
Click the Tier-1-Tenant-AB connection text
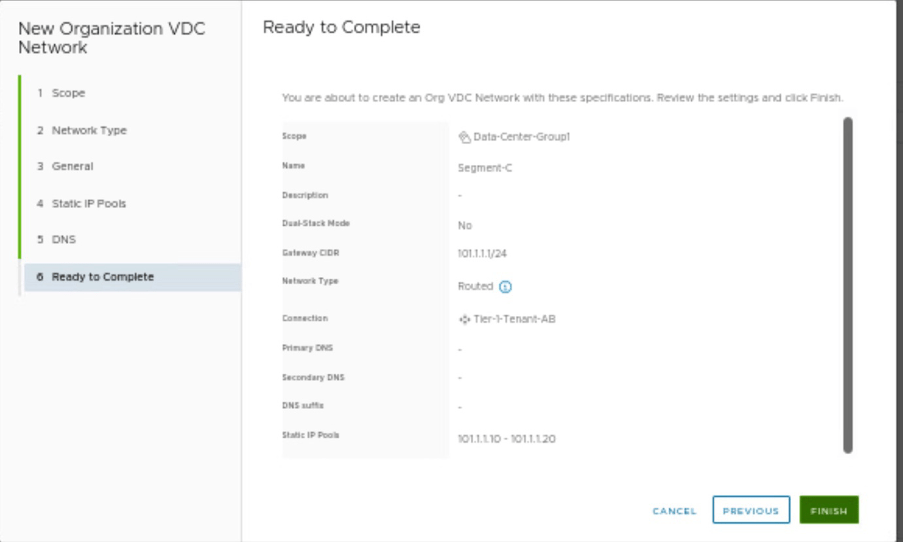tap(514, 319)
